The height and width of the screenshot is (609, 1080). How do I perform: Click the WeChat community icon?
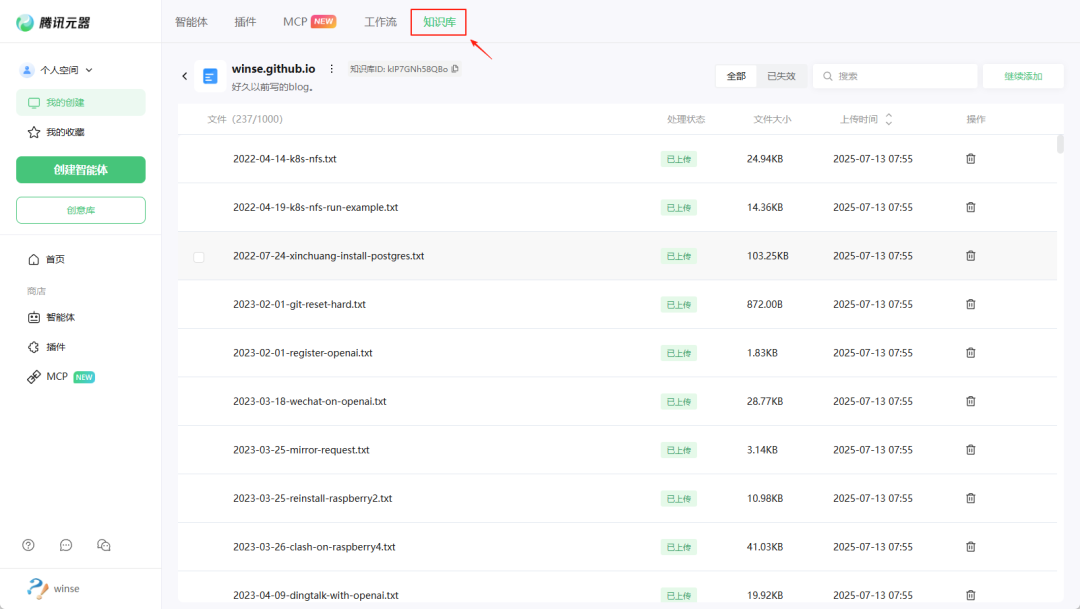click(x=103, y=545)
